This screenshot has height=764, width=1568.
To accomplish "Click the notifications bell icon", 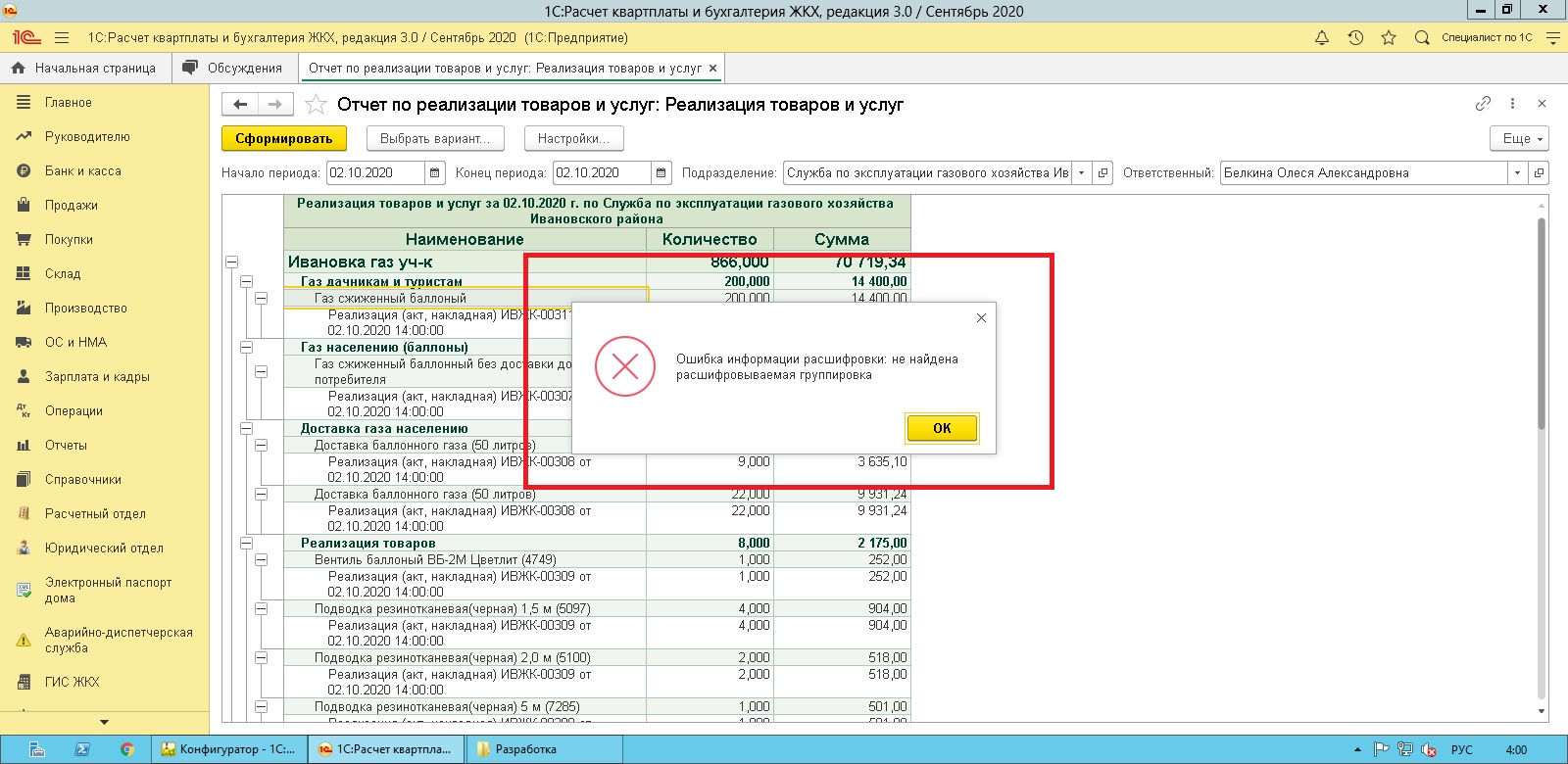I will [x=1322, y=38].
